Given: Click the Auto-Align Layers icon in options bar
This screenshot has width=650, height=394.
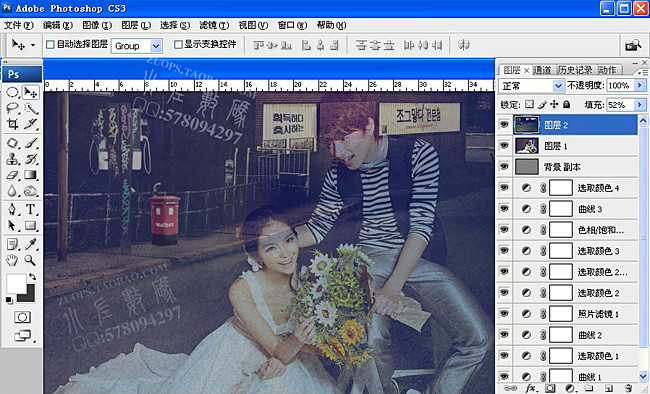Looking at the screenshot, I should pos(463,44).
